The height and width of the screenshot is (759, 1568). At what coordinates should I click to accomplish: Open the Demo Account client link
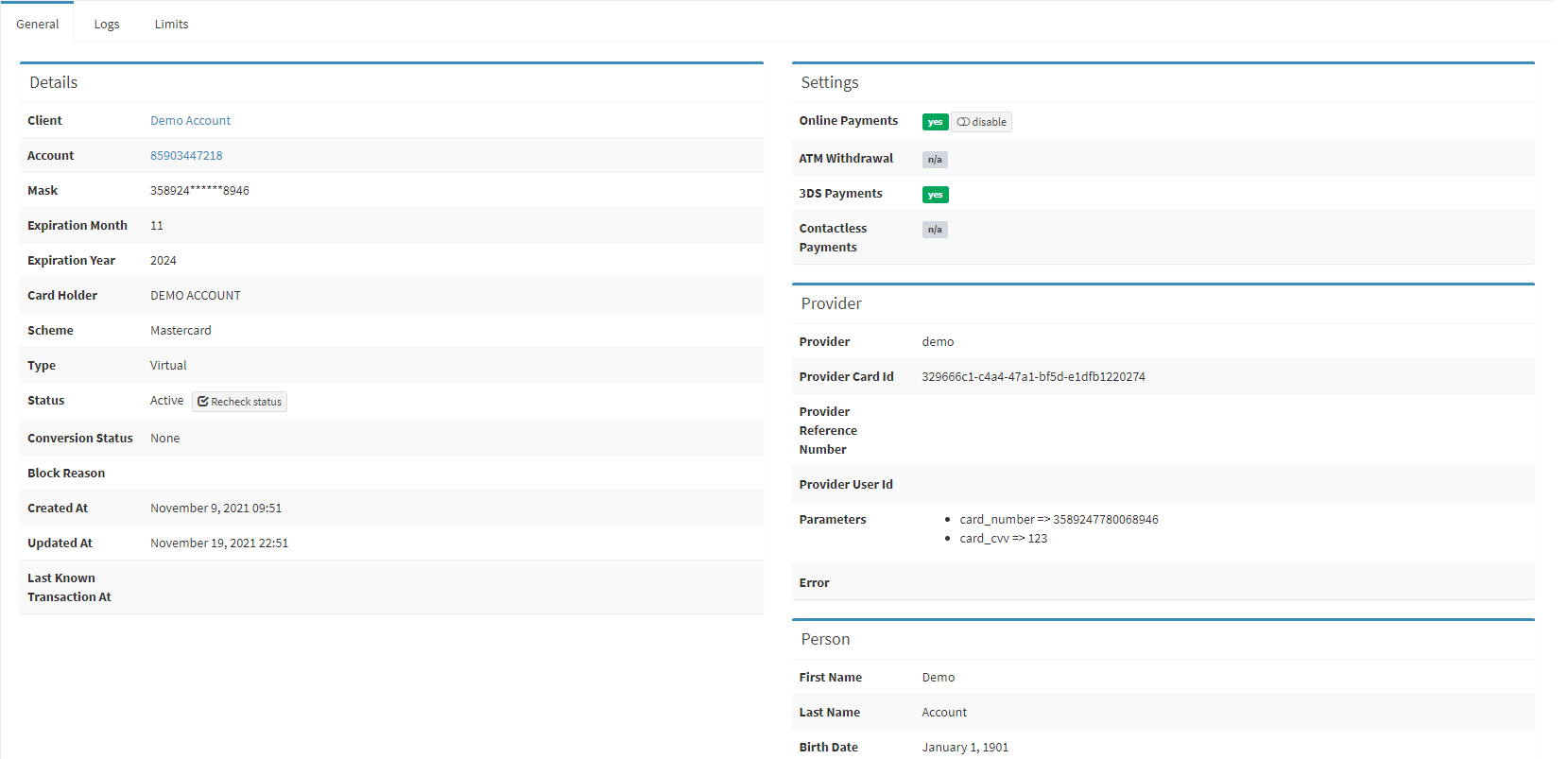[x=190, y=121]
